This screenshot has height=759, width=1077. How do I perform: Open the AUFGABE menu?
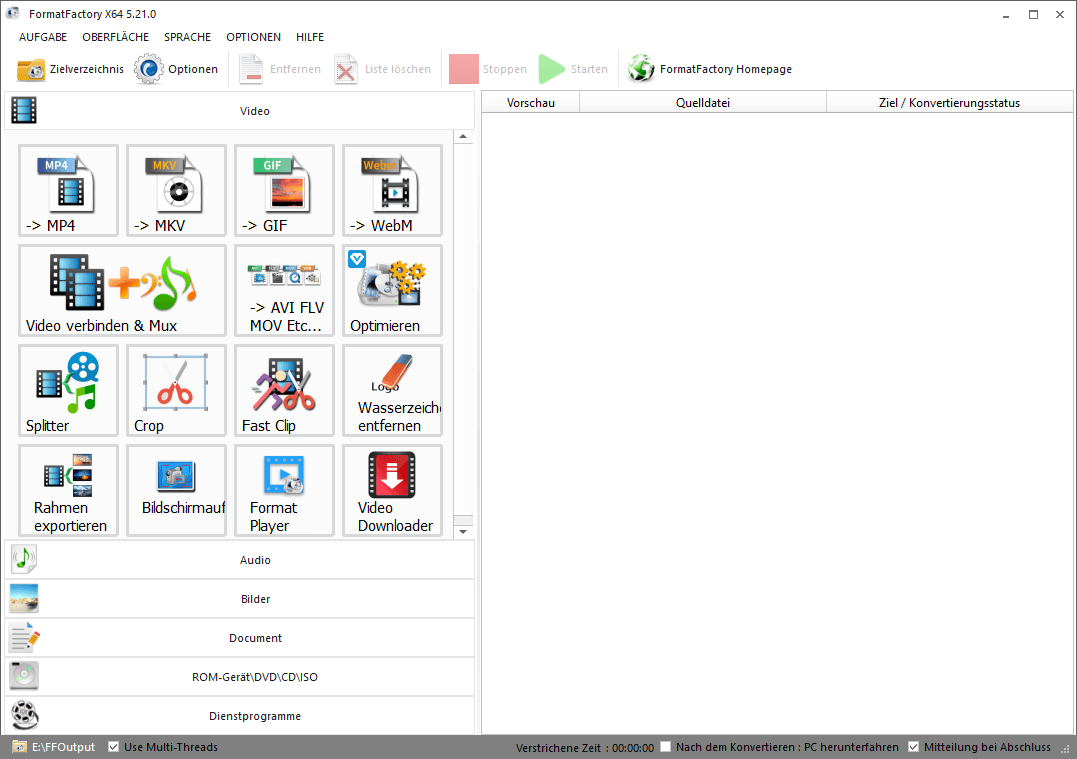[x=43, y=37]
